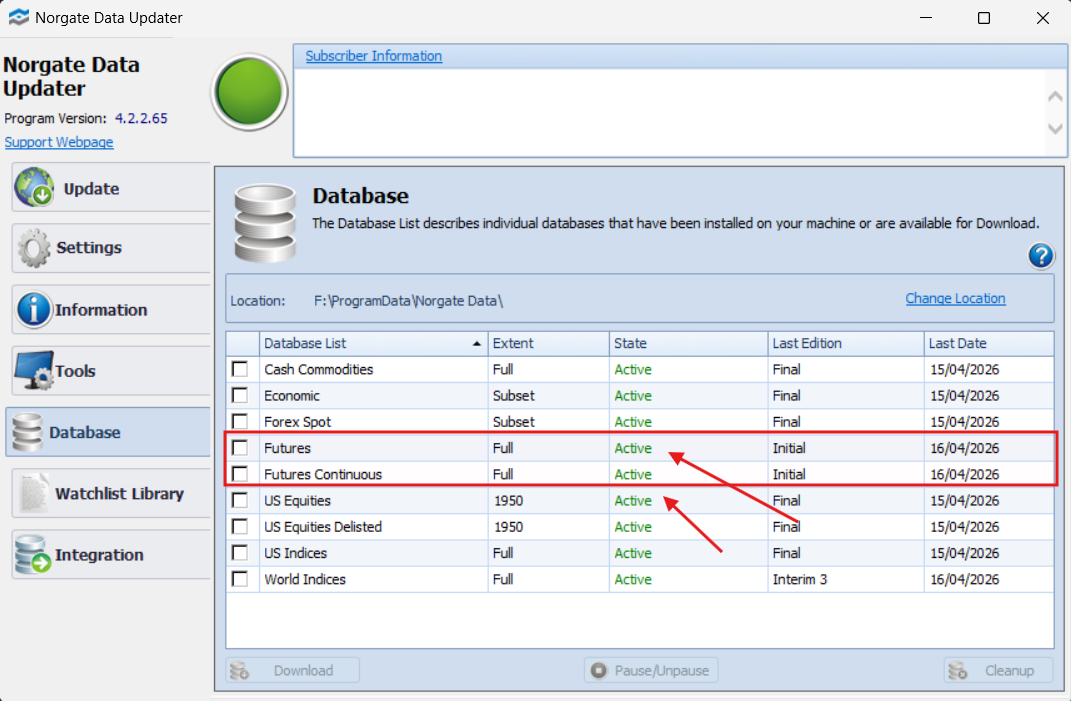This screenshot has width=1071, height=701.
Task: Click the Integration database icon
Action: pyautogui.click(x=33, y=554)
